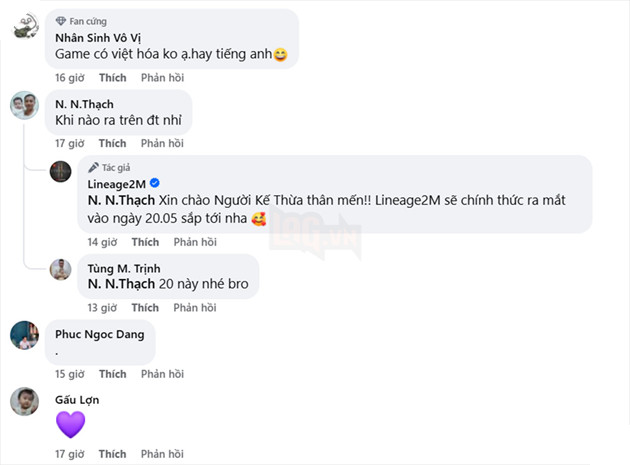The image size is (630, 465).
Task: Like N. N.Thạch's question comment
Action: pyautogui.click(x=113, y=143)
